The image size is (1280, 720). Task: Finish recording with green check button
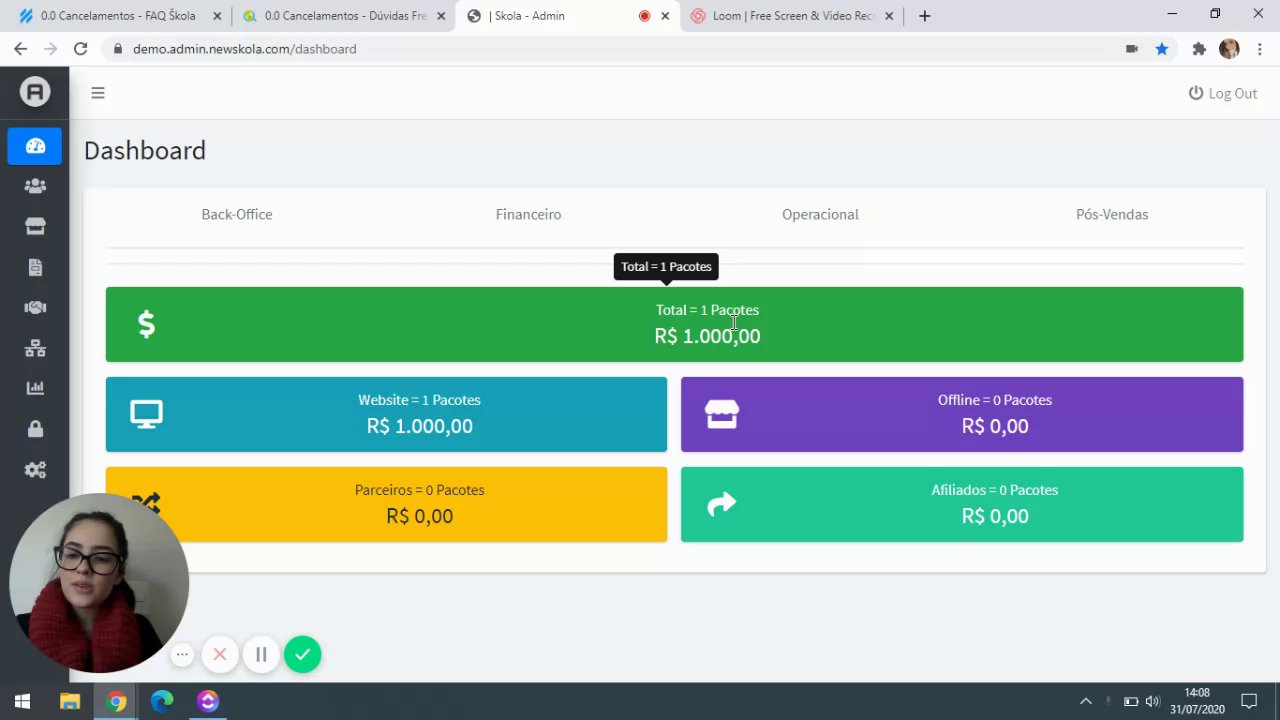click(x=302, y=655)
